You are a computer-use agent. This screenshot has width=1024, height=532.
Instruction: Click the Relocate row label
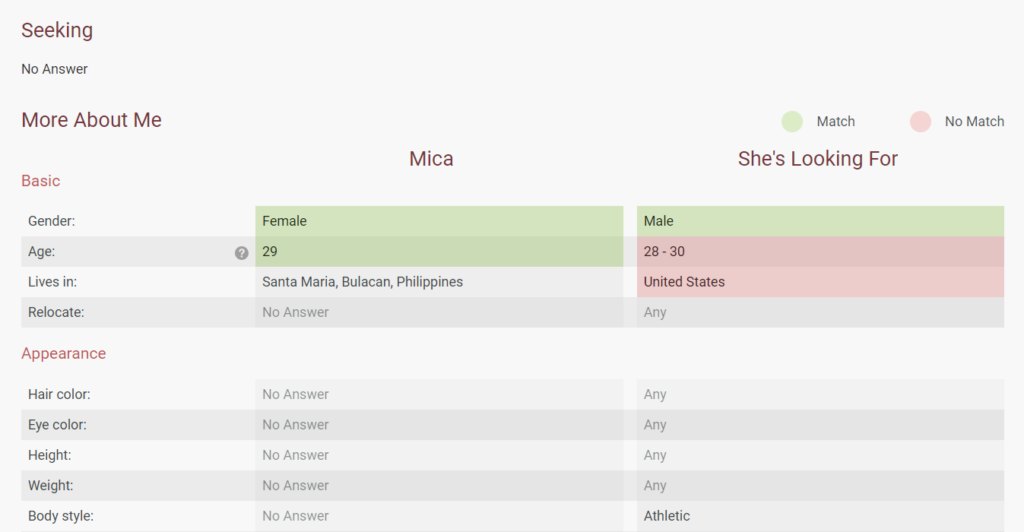point(56,312)
